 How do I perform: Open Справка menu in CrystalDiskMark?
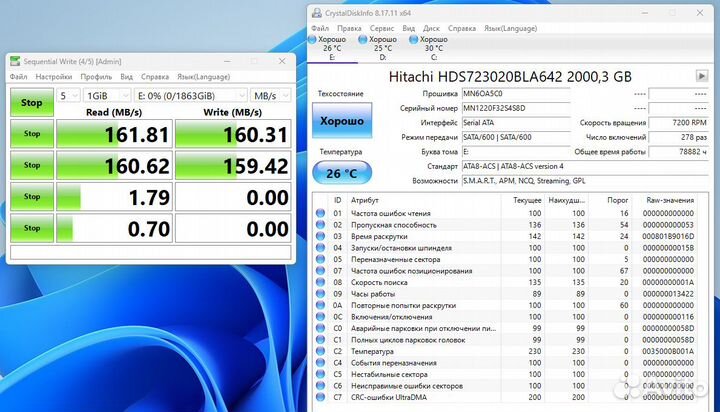[155, 77]
